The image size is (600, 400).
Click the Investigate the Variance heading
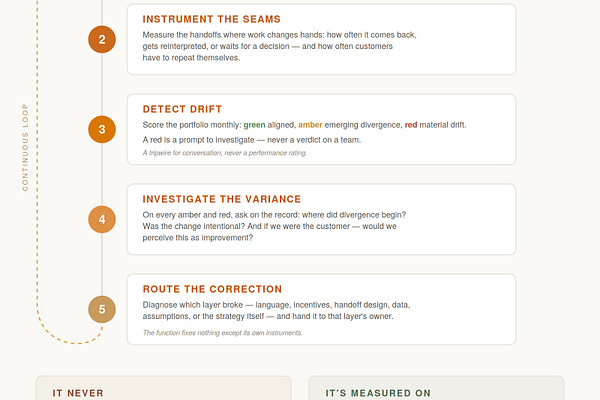click(222, 199)
